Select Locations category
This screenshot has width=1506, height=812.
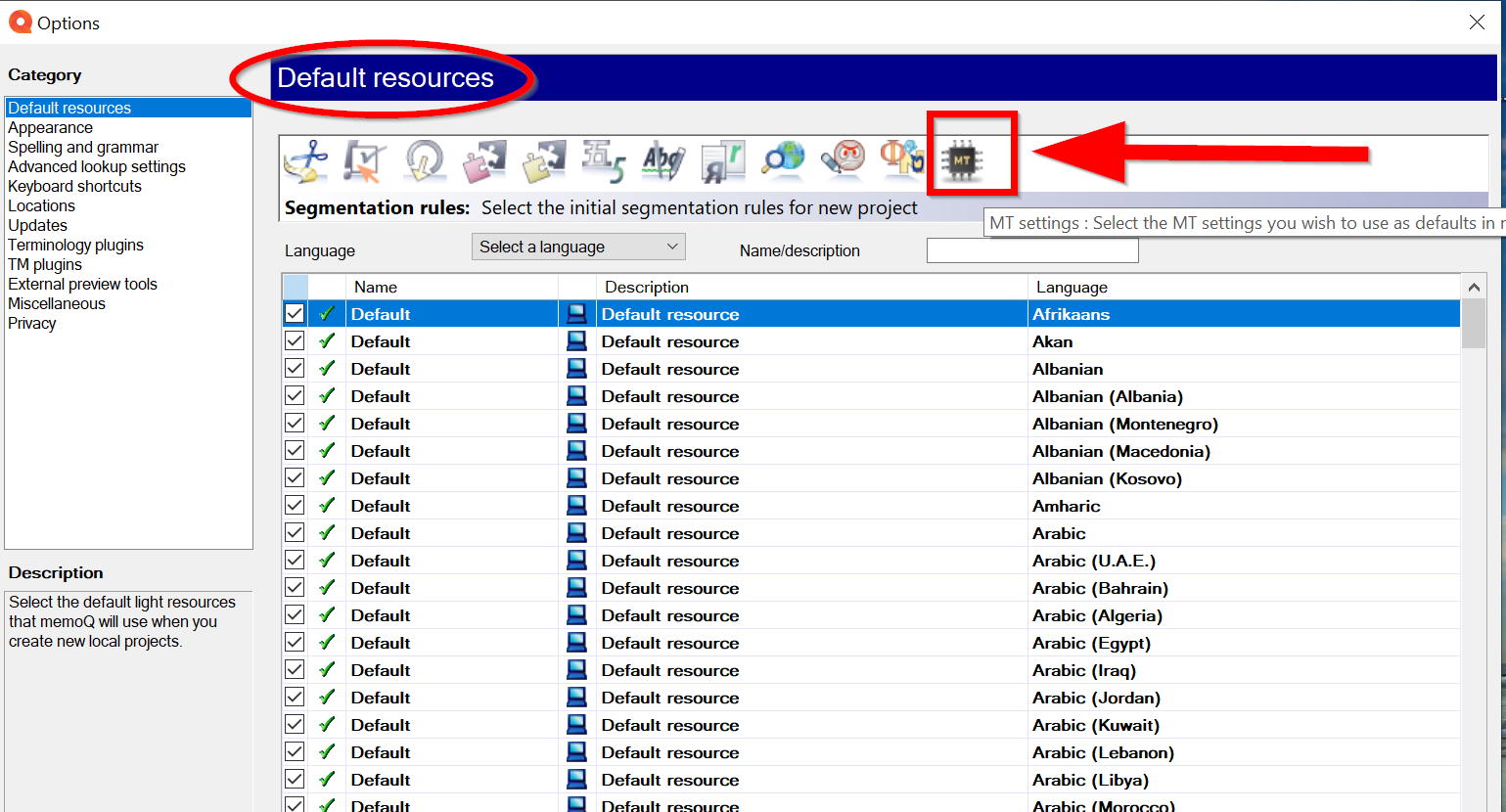coord(41,205)
